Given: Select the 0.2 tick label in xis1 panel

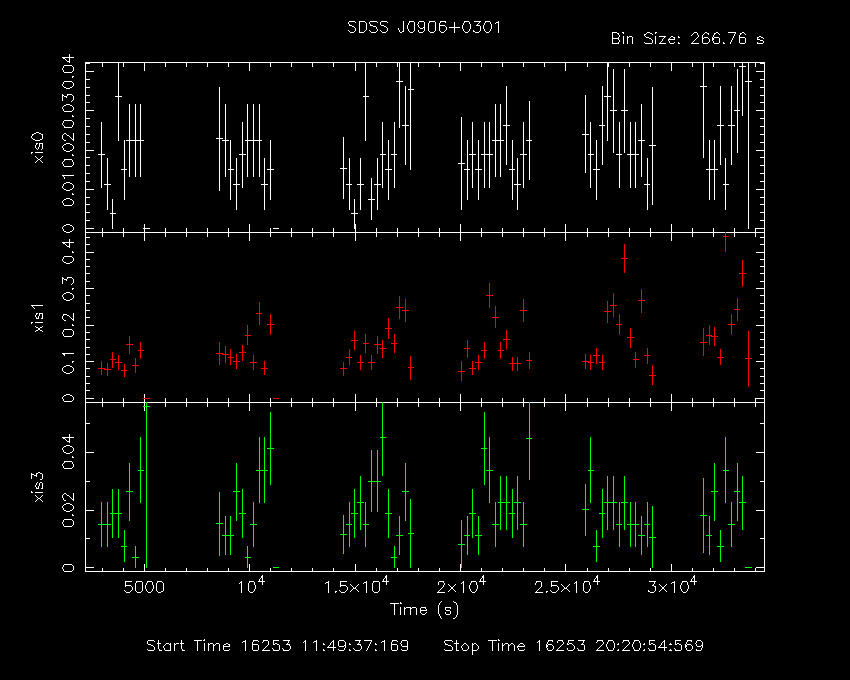Looking at the screenshot, I should 68,325.
